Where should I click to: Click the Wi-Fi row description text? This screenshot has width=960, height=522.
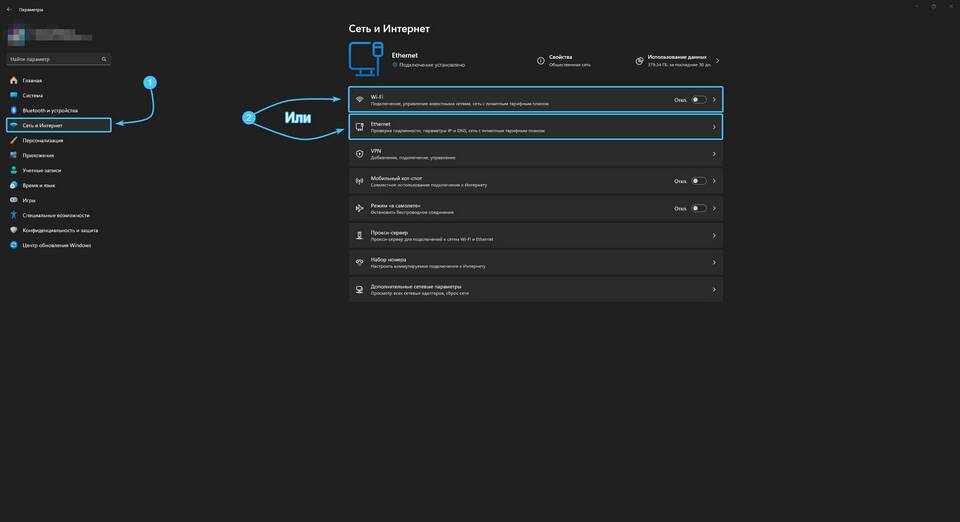(459, 104)
